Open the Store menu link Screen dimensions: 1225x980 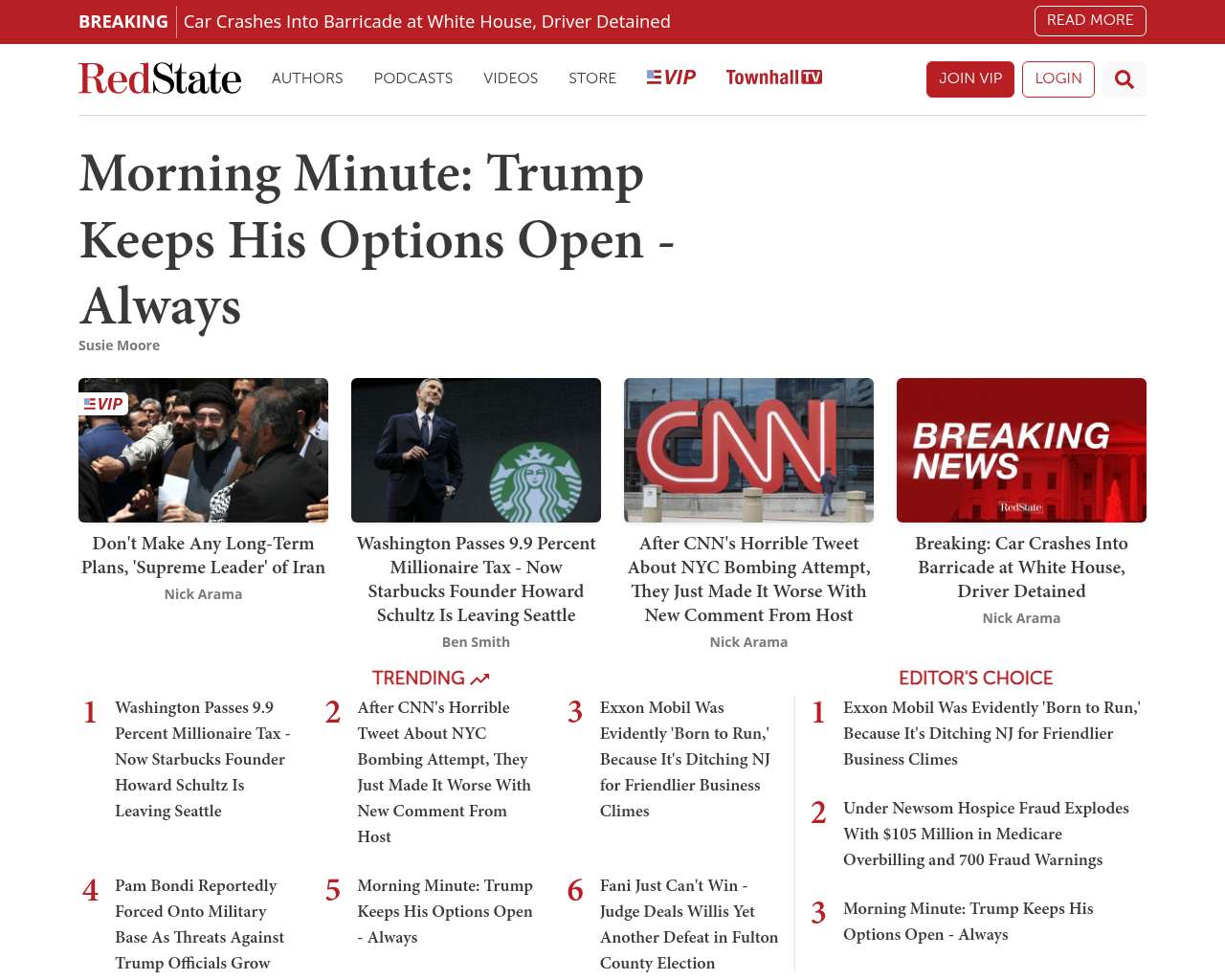(592, 78)
